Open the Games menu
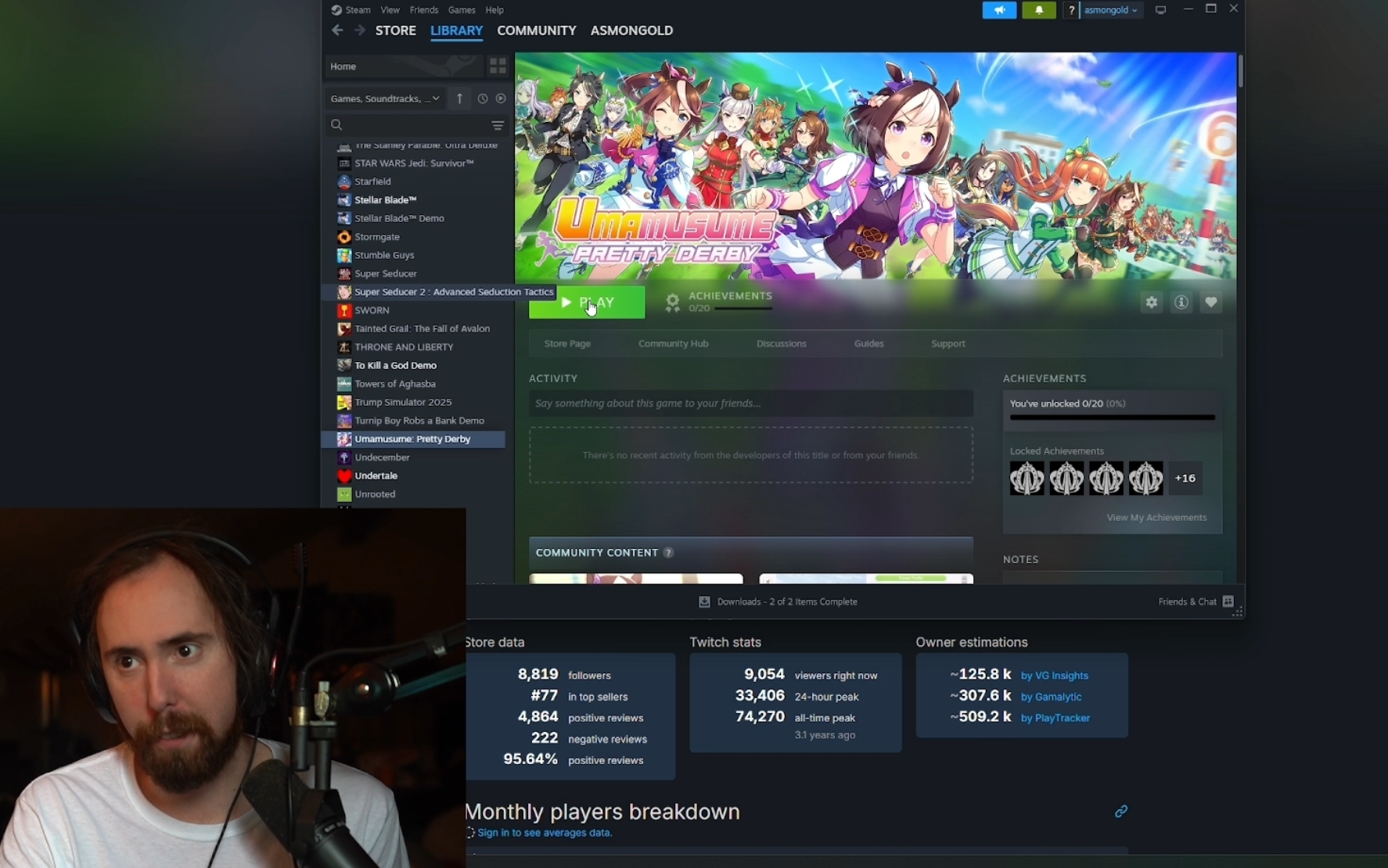Viewport: 1388px width, 868px height. [x=462, y=10]
